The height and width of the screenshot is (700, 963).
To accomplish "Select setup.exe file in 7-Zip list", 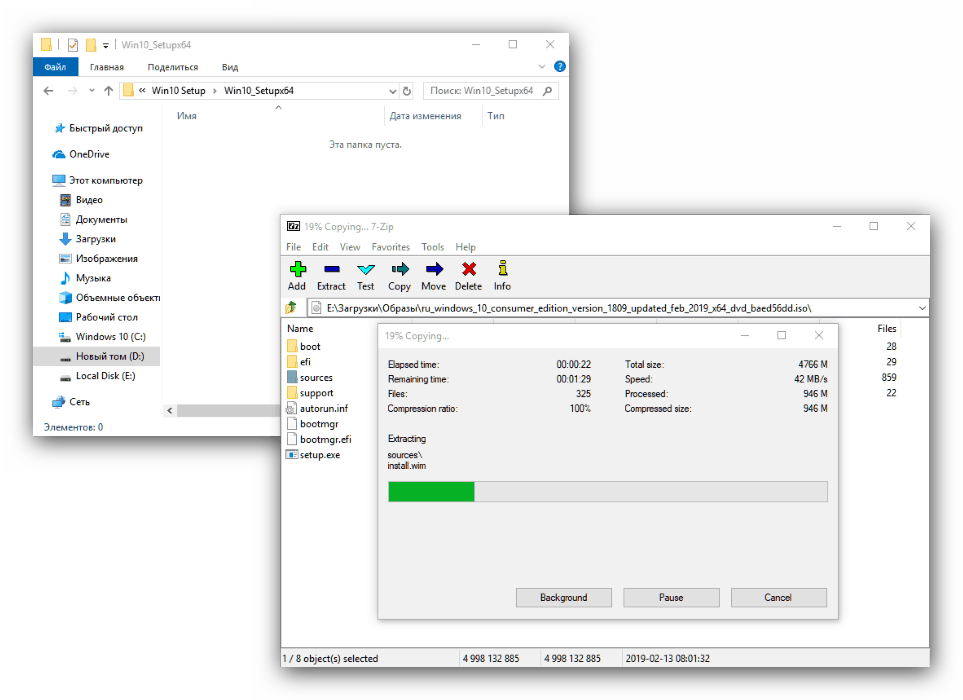I will (x=313, y=454).
